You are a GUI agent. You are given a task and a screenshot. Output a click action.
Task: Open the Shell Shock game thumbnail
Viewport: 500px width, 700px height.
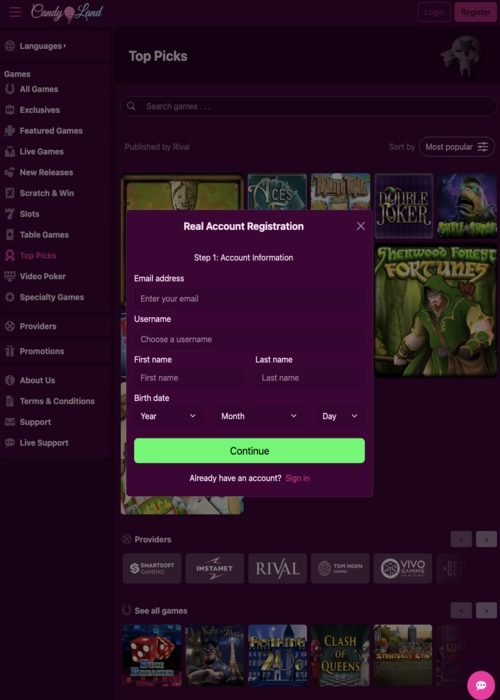coord(467,206)
